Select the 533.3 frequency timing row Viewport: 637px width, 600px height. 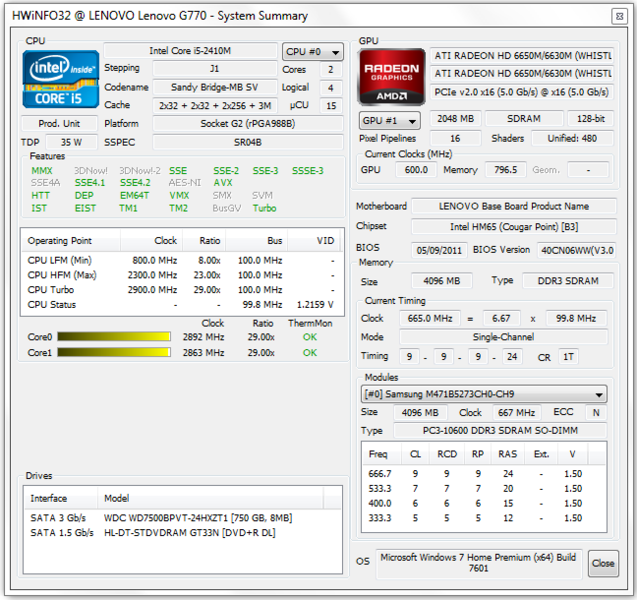coord(484,488)
